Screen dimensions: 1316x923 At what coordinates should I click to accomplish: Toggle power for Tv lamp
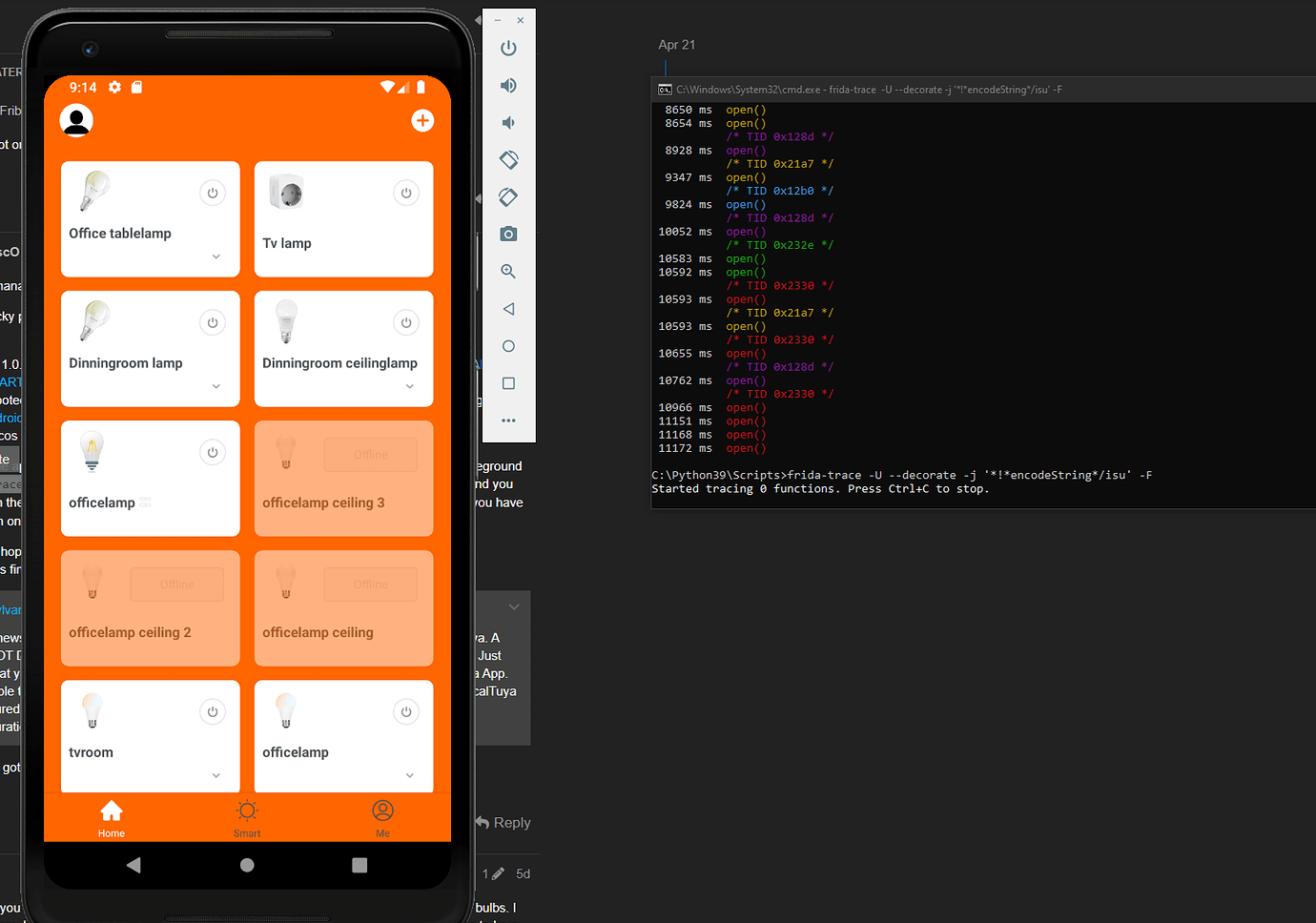pos(406,193)
